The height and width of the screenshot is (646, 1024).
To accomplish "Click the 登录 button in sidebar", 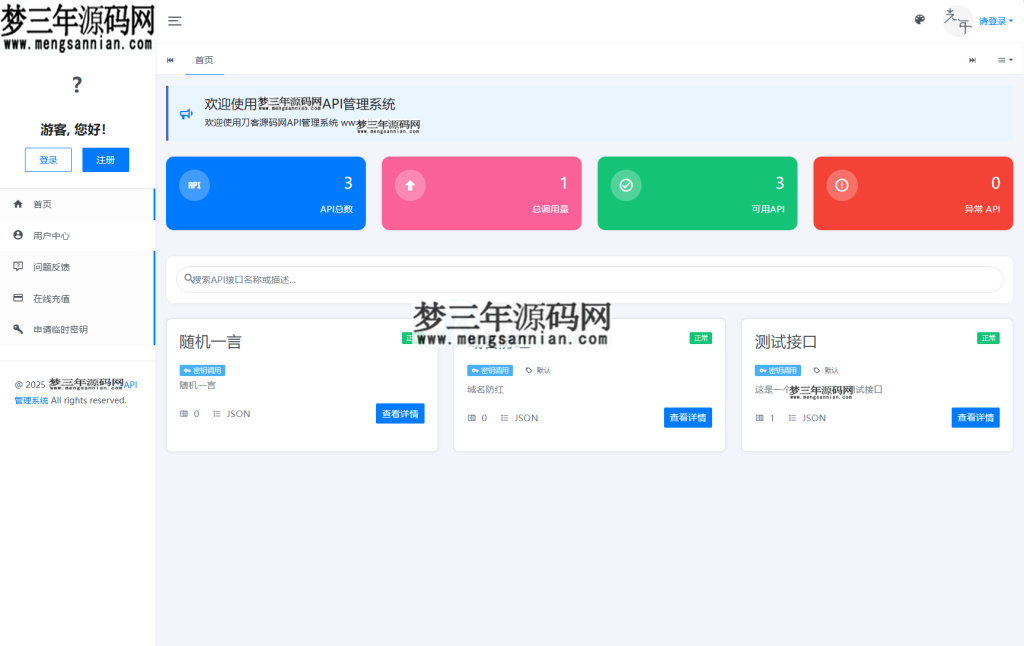I will coord(48,160).
